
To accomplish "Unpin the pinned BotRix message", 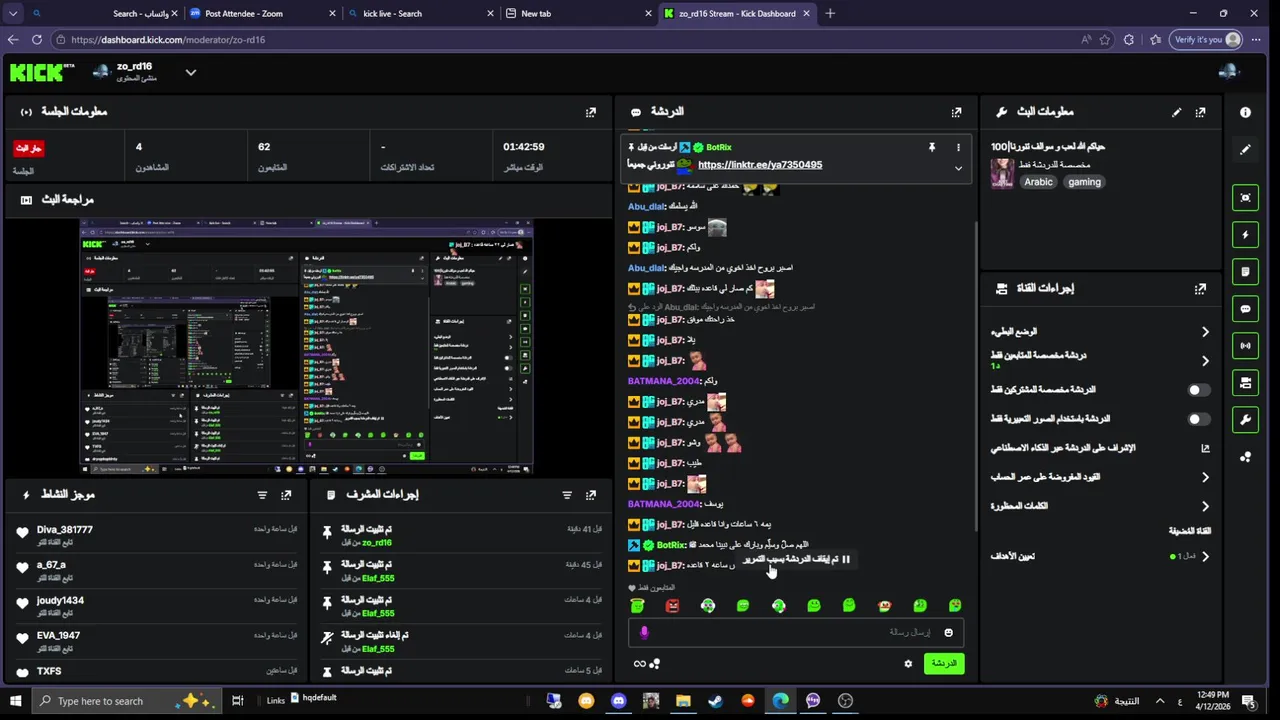I will pos(931,147).
